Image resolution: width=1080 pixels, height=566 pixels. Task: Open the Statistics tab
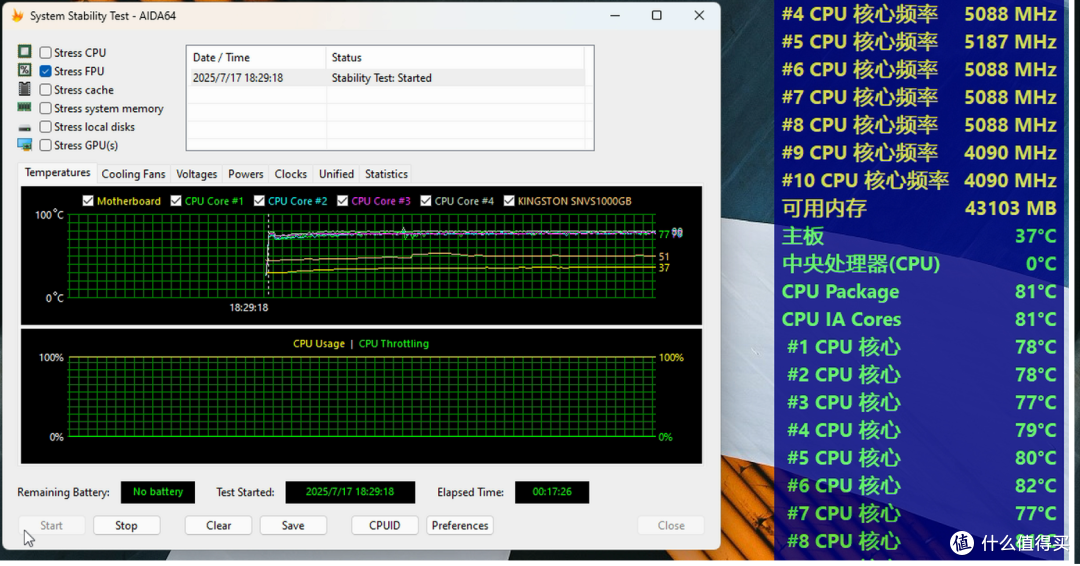(x=386, y=174)
